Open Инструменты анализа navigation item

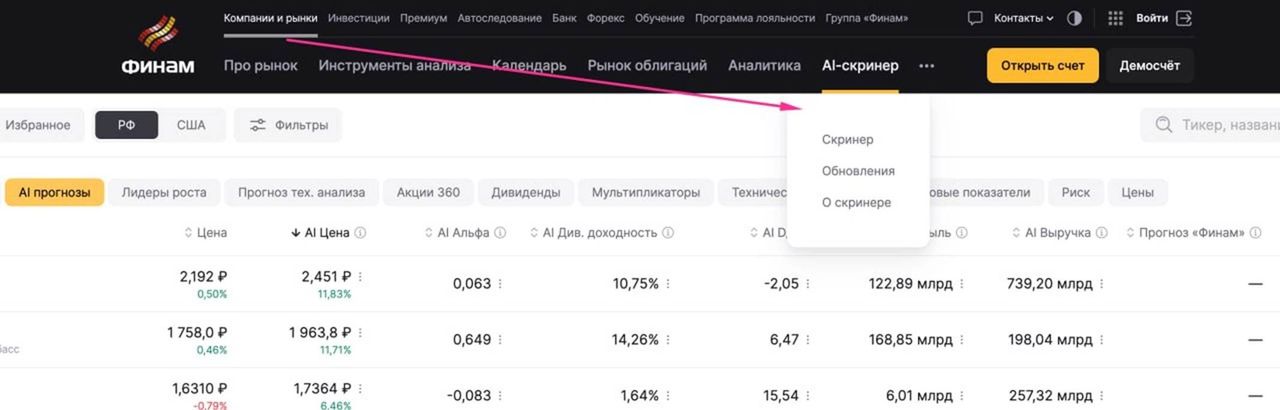pyautogui.click(x=394, y=66)
